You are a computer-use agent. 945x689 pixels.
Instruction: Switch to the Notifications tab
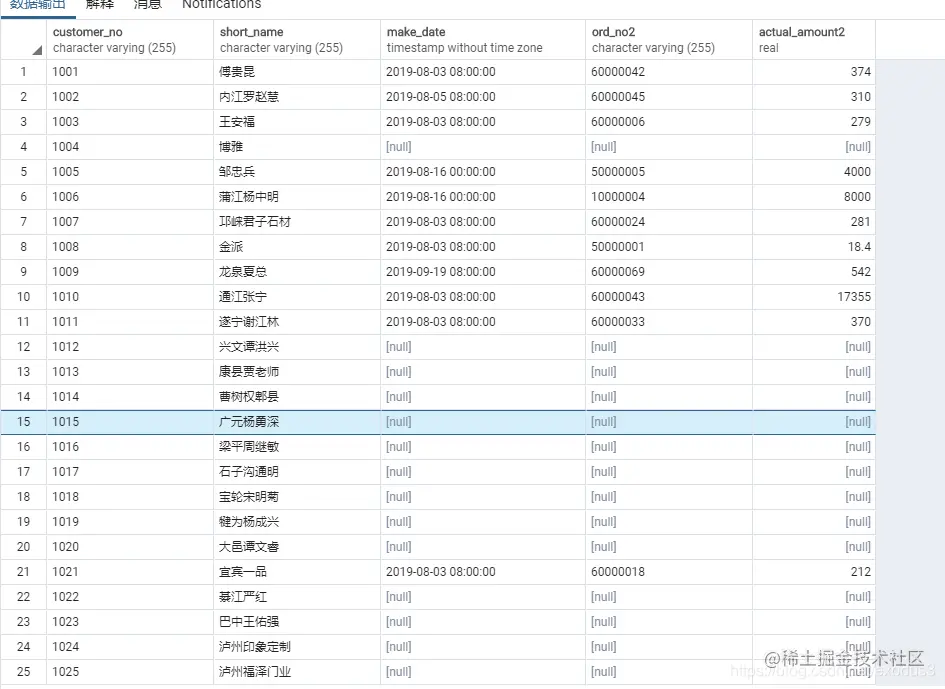221,5
